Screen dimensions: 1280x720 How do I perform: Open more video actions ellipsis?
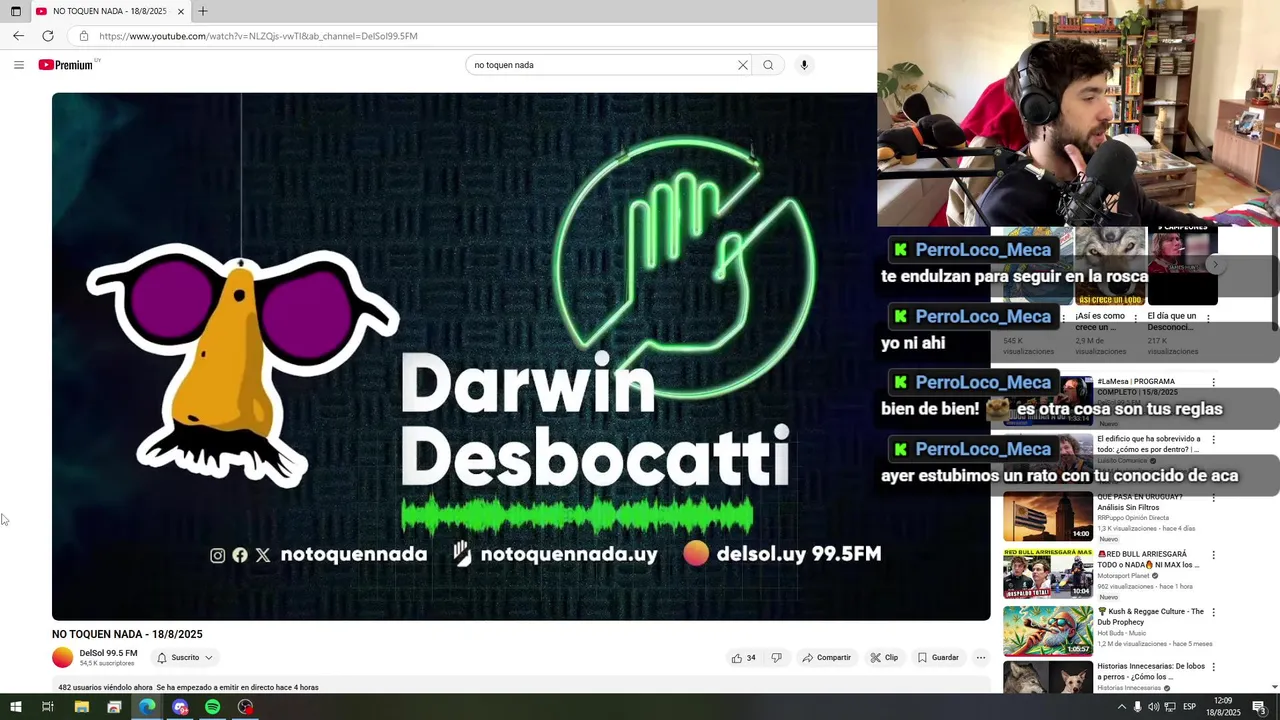click(x=981, y=658)
